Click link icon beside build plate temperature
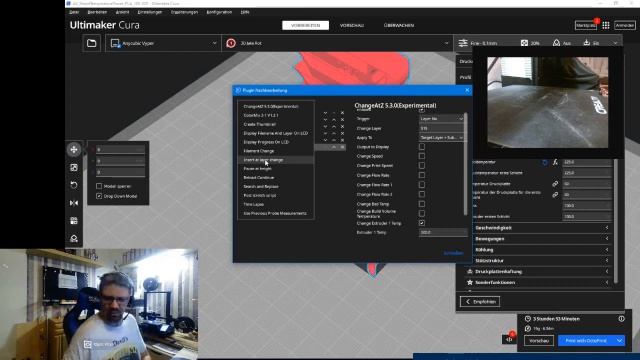640x360 pixels. point(555,184)
